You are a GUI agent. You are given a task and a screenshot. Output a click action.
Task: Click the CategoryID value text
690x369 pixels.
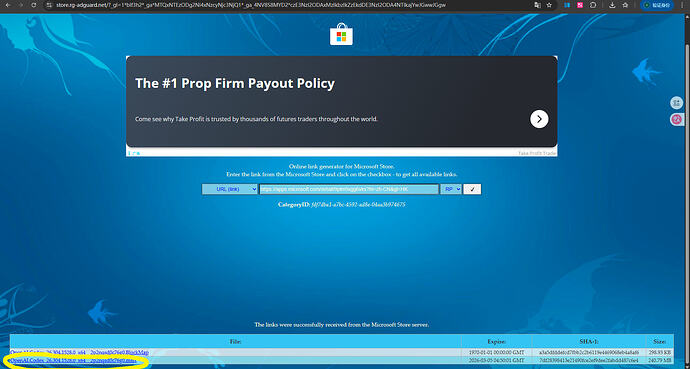[x=358, y=205]
